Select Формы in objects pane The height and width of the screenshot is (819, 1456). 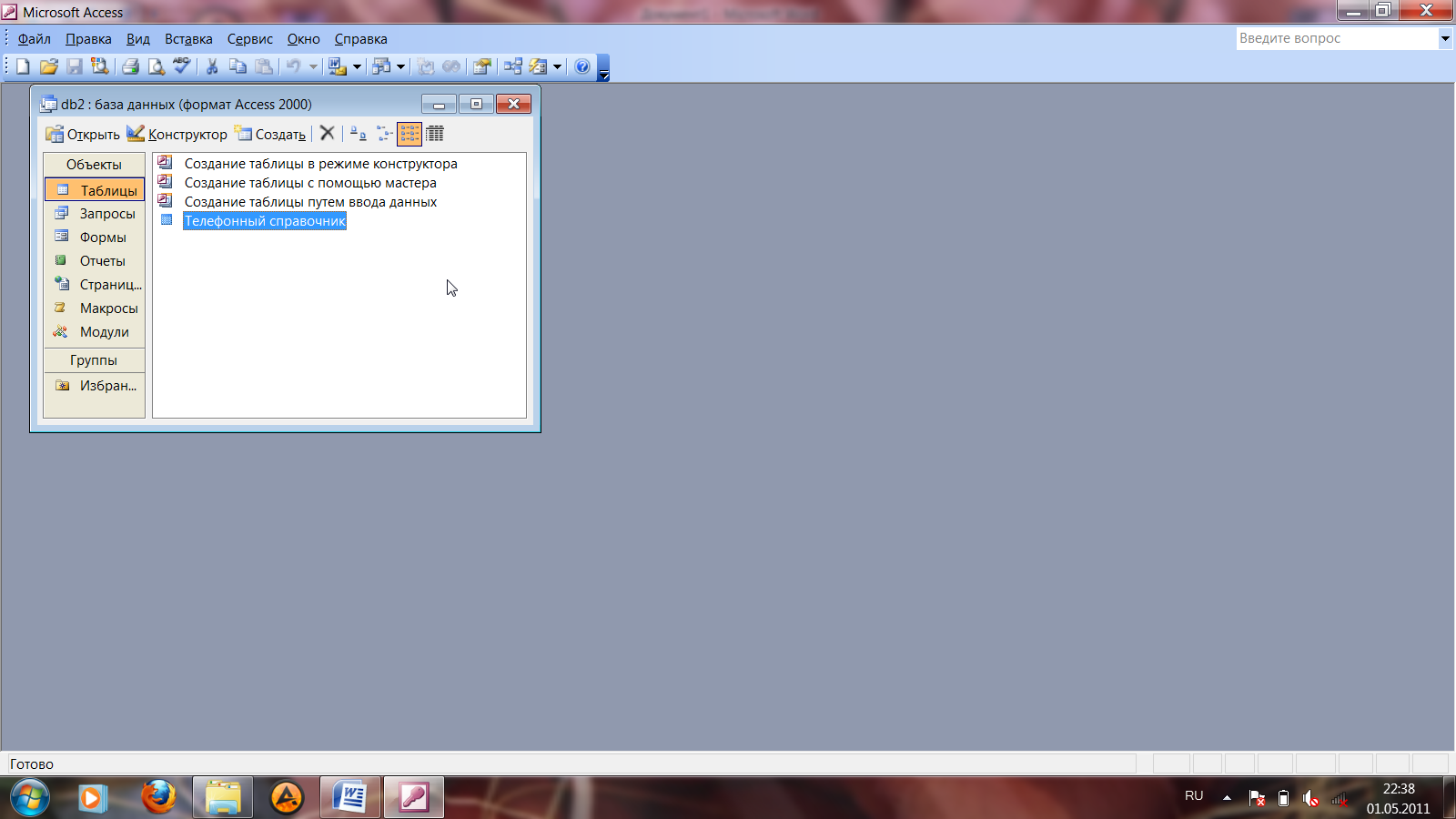[95, 237]
